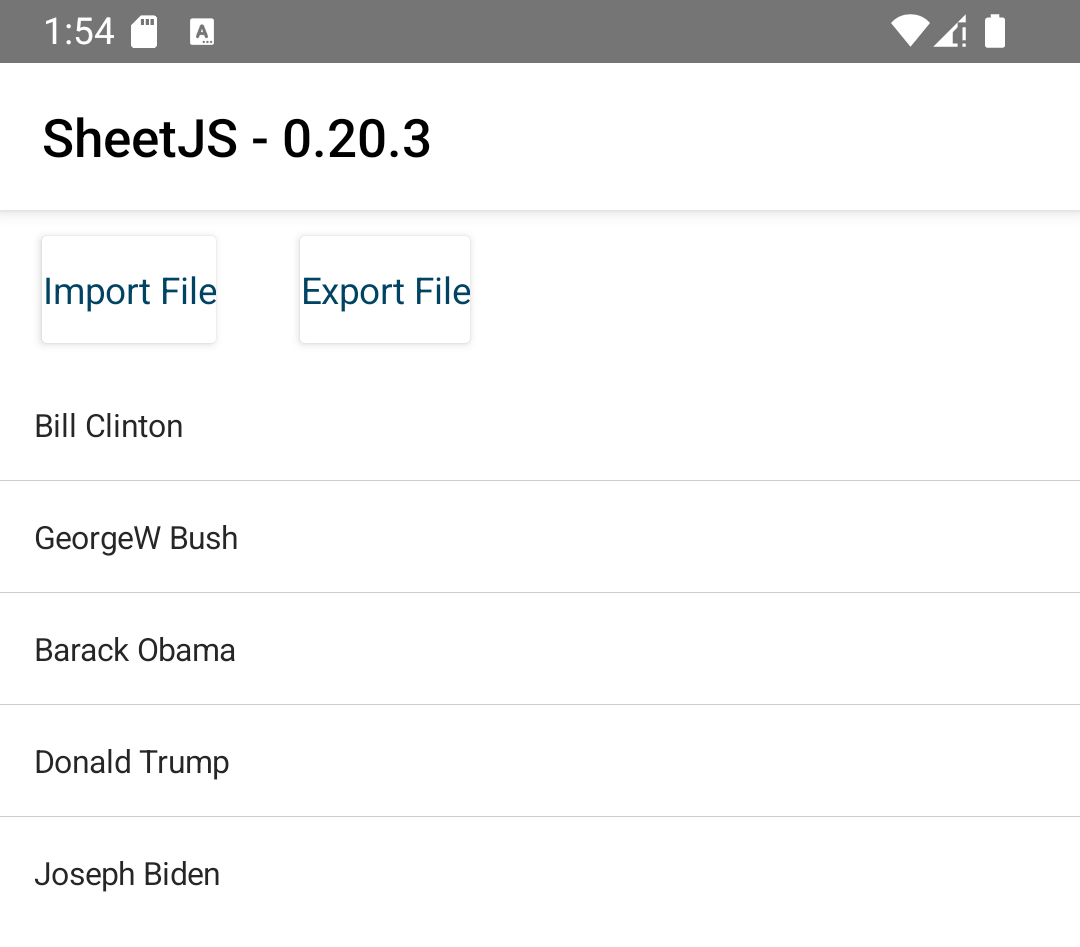Click the SD card status bar icon
Screen dimensions: 1080x947
(x=145, y=32)
